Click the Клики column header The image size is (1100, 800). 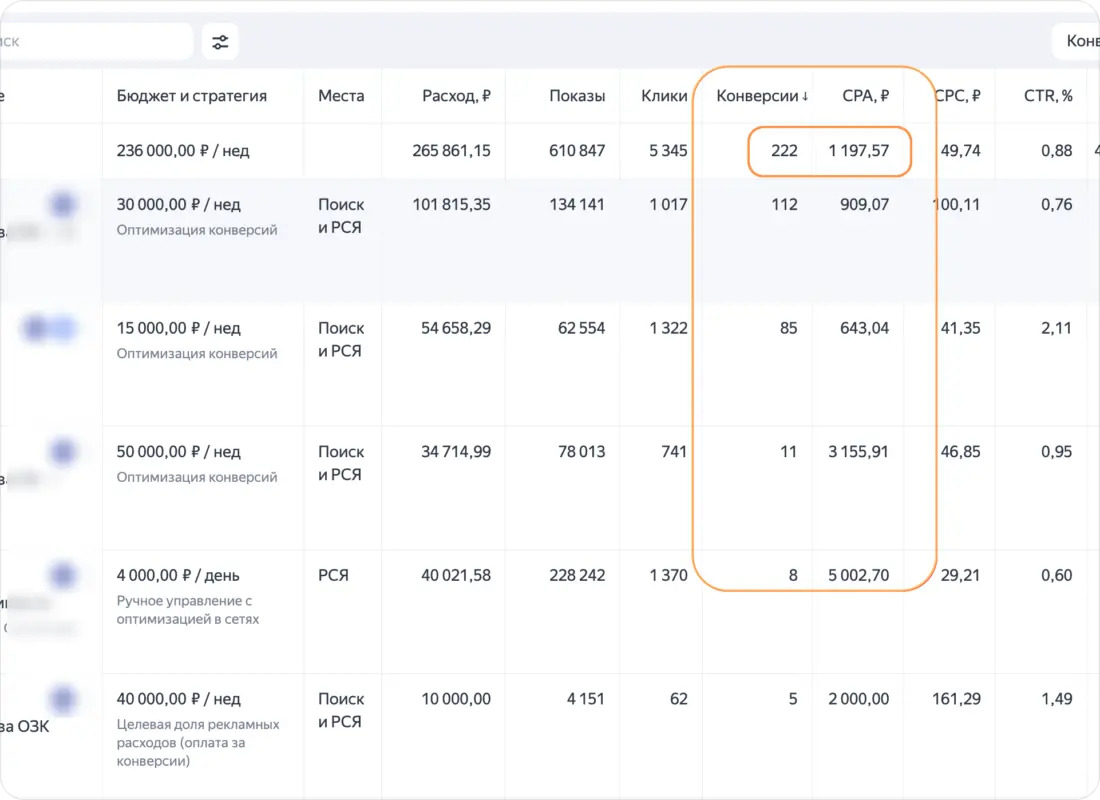[x=664, y=96]
